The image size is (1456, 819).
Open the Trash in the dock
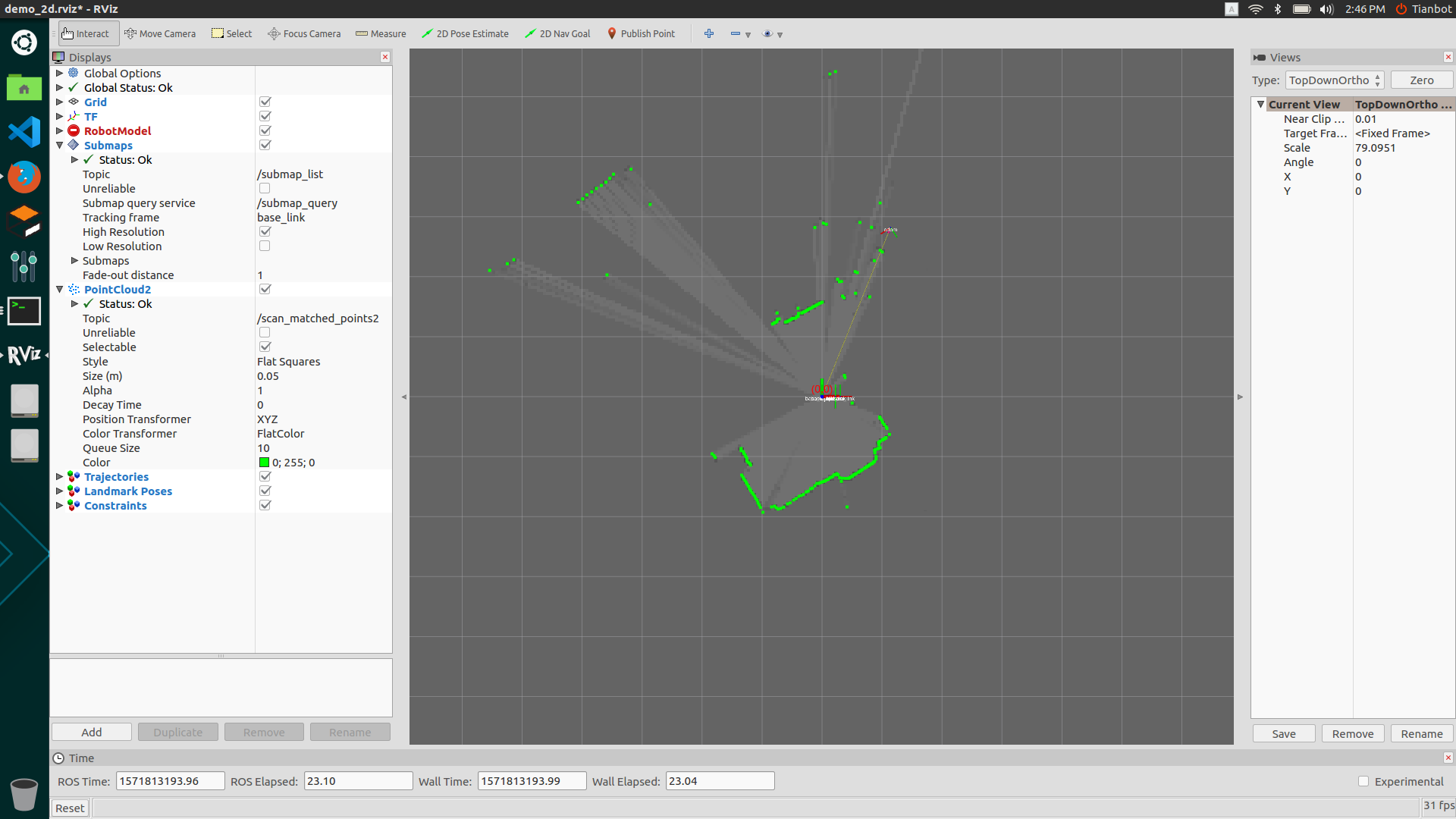(24, 794)
